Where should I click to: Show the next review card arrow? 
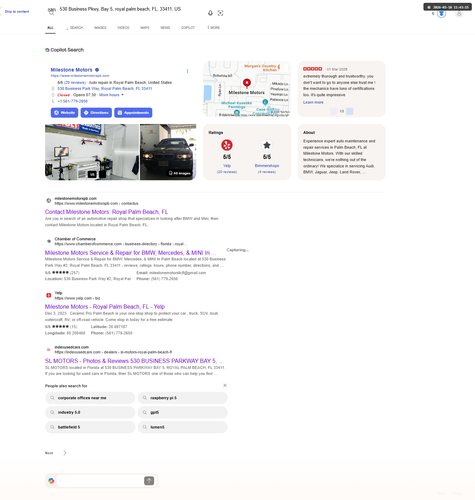pyautogui.click(x=350, y=111)
